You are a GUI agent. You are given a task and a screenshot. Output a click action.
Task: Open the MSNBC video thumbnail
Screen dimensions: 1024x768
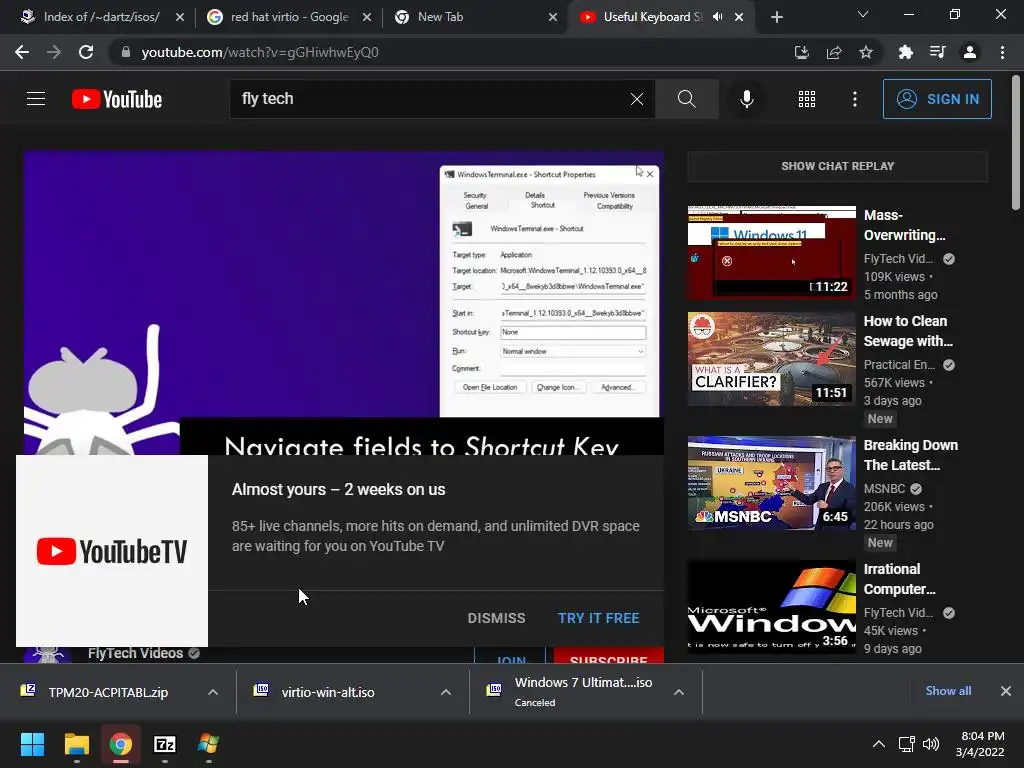pos(771,483)
